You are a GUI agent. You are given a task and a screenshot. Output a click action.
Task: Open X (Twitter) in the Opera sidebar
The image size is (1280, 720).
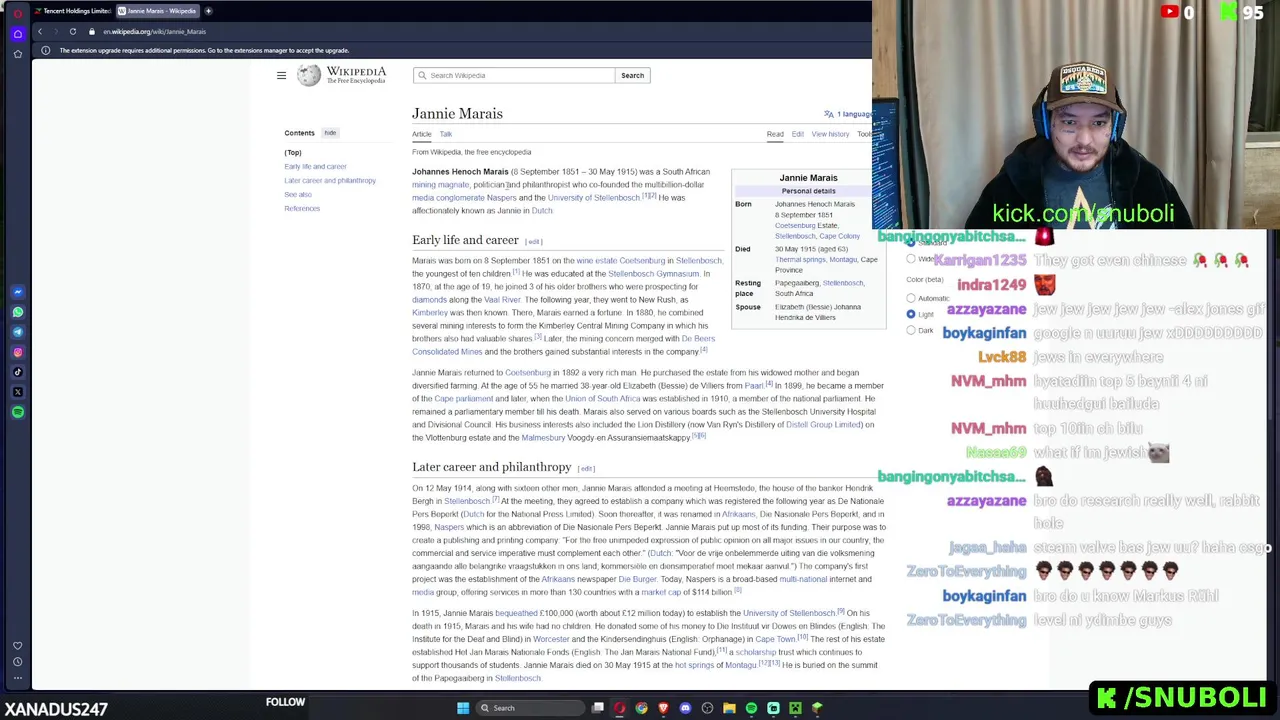18,392
